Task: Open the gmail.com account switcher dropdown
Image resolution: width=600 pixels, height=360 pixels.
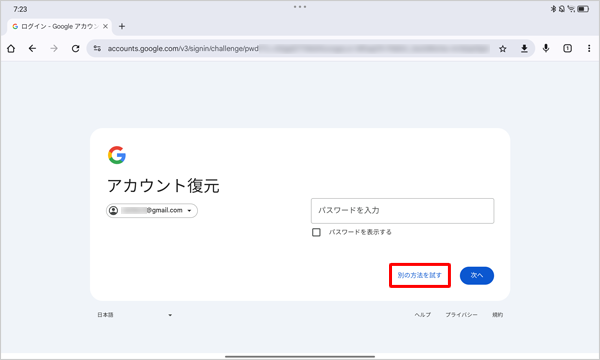Action: [x=152, y=210]
